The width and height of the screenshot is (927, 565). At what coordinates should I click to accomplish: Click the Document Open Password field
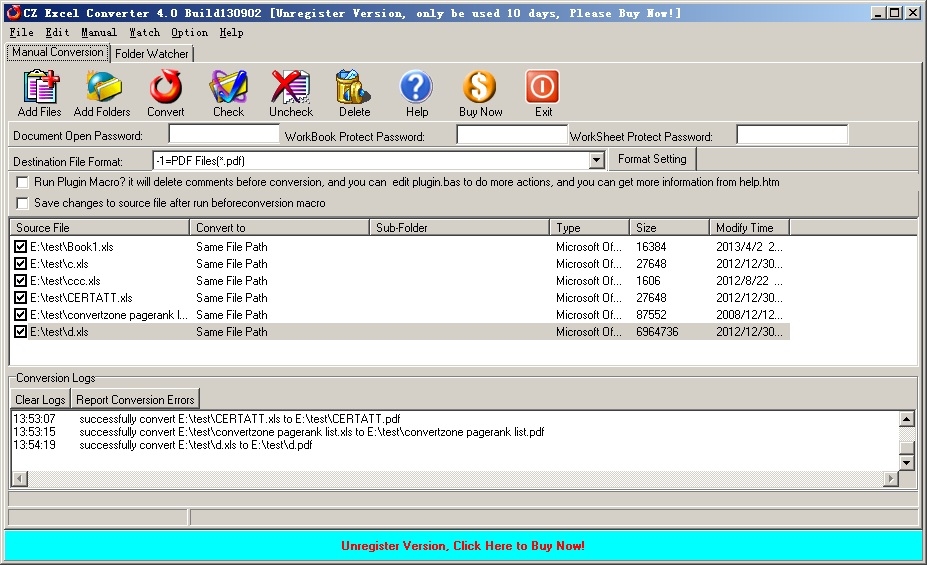coord(224,134)
